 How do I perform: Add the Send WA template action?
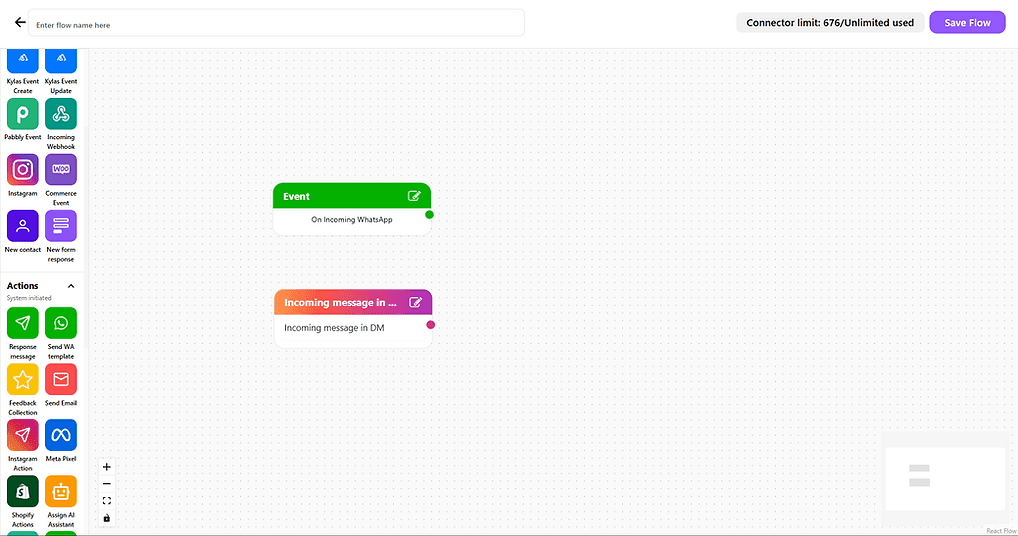coord(61,323)
